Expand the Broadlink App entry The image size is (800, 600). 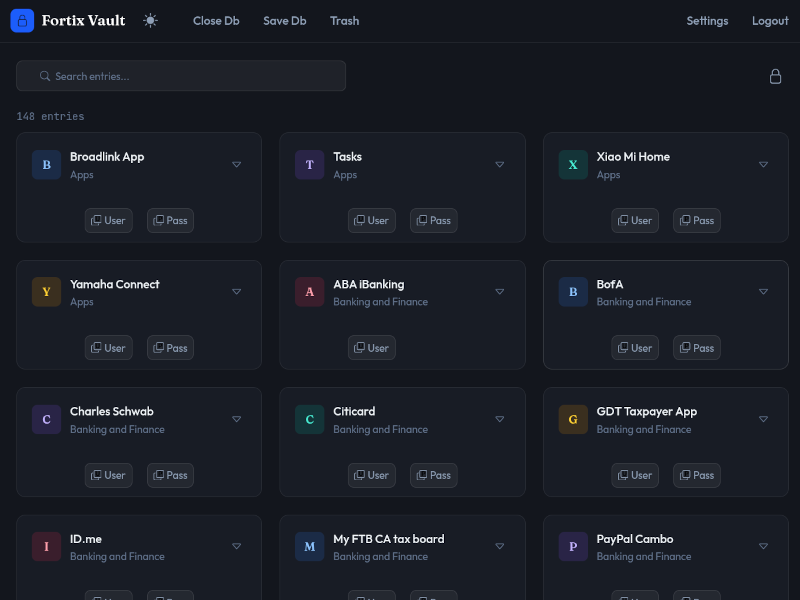pyautogui.click(x=236, y=164)
